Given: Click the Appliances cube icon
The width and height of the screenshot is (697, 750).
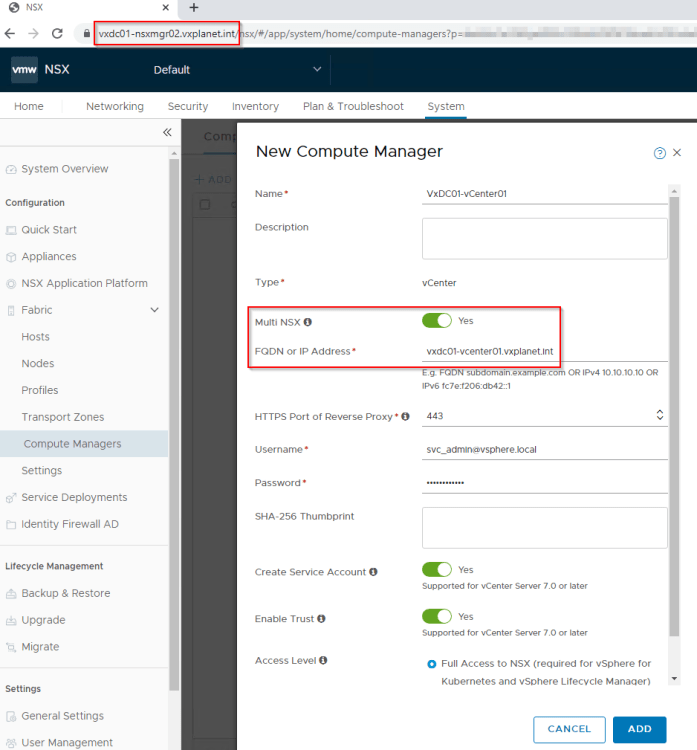Looking at the screenshot, I should pos(11,257).
